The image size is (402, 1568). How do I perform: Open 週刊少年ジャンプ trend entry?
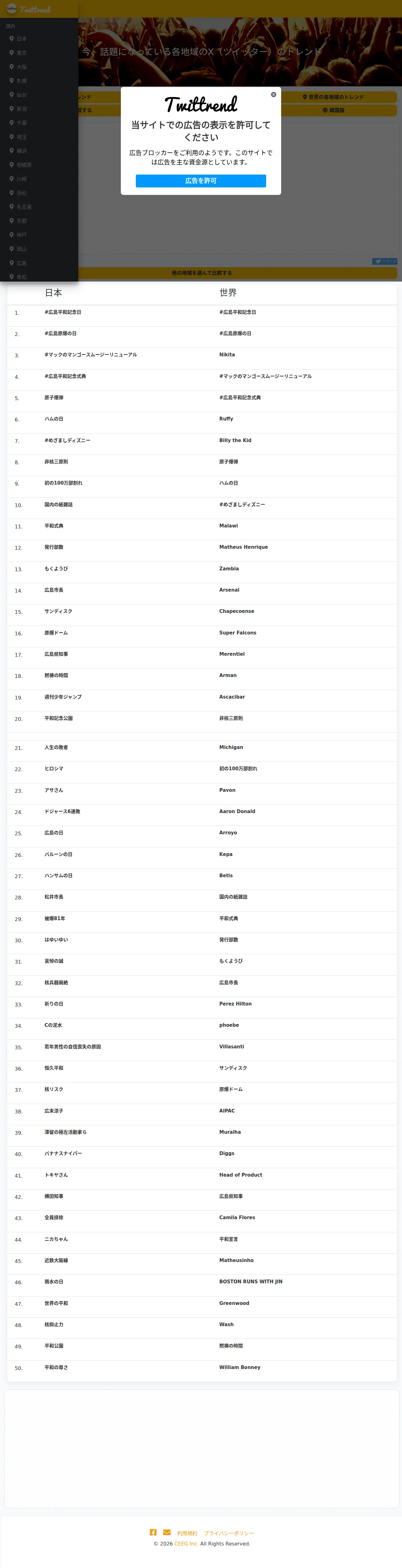(x=63, y=697)
